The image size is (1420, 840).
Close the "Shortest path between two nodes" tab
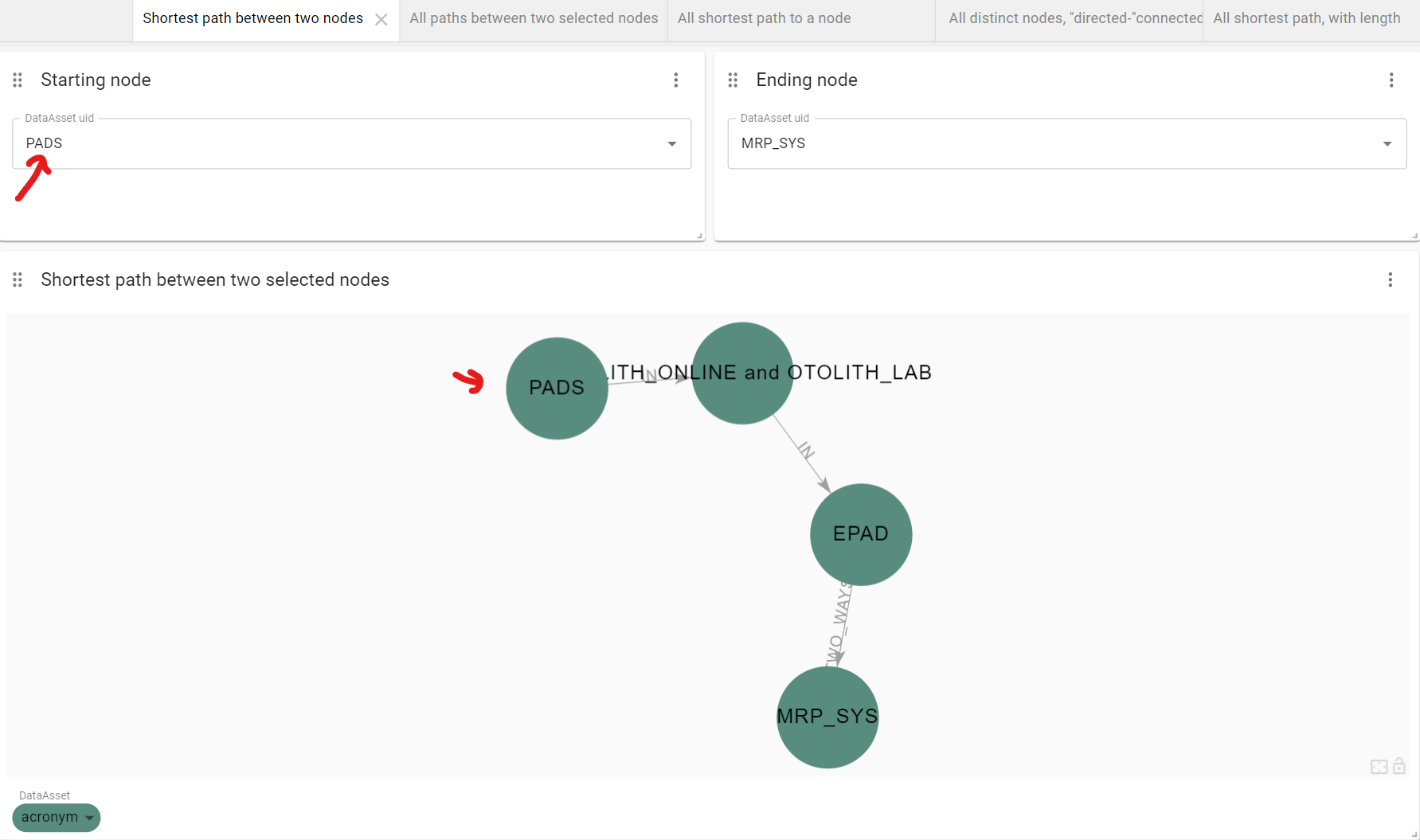point(381,18)
